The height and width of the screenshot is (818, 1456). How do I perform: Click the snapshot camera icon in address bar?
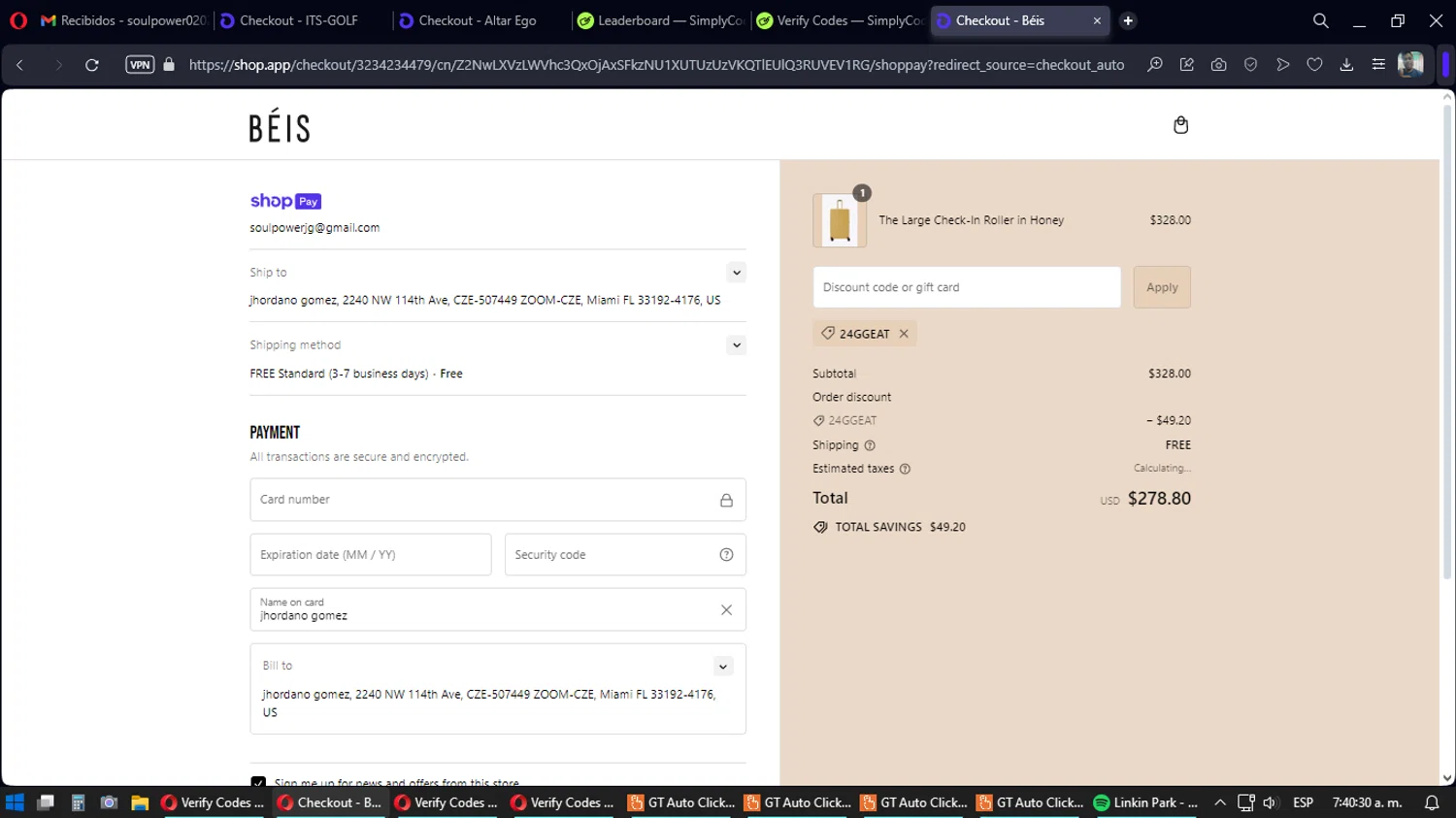coord(1218,65)
